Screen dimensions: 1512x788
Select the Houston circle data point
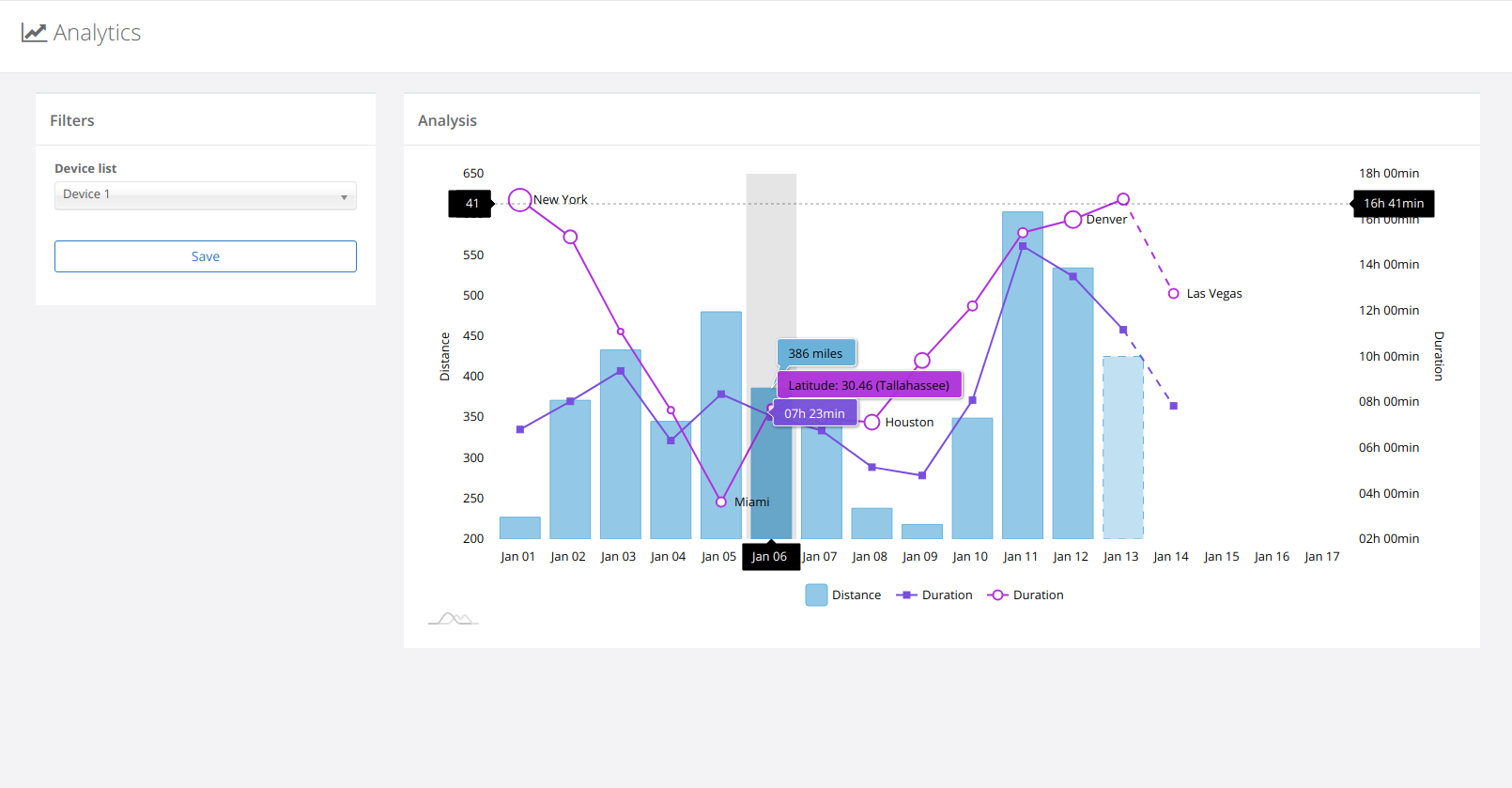[872, 423]
